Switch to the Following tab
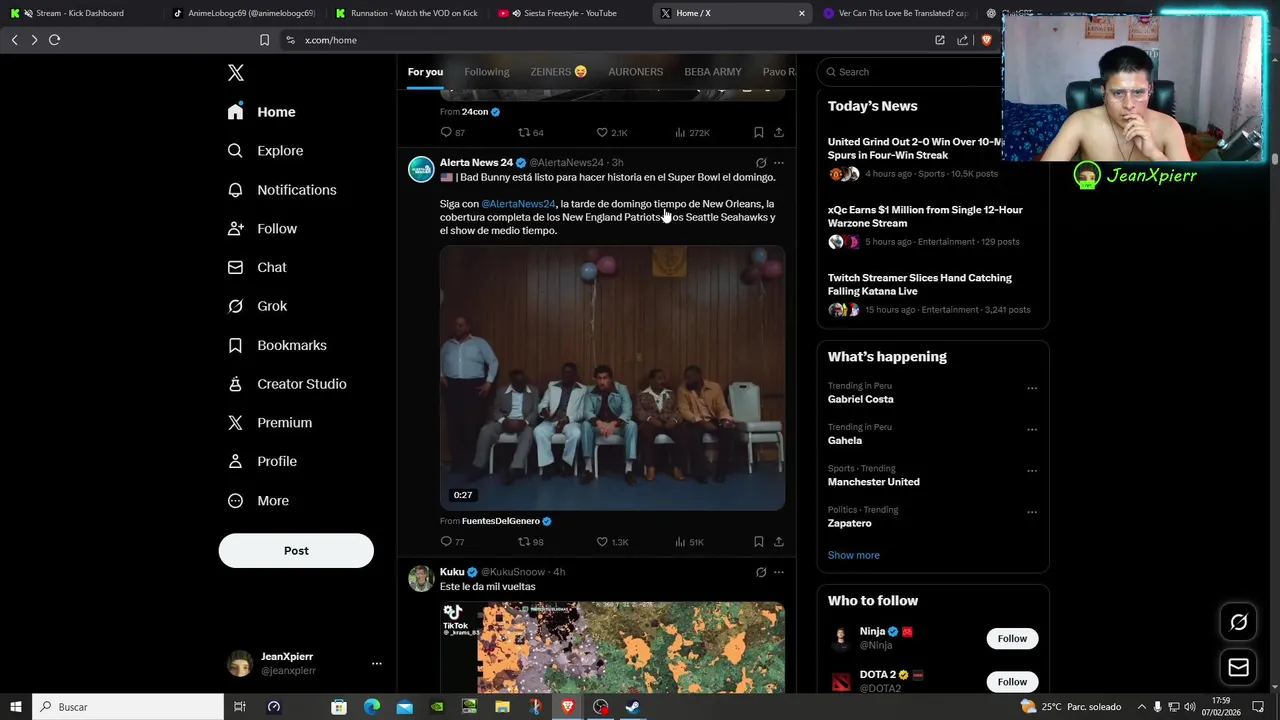 click(x=487, y=72)
